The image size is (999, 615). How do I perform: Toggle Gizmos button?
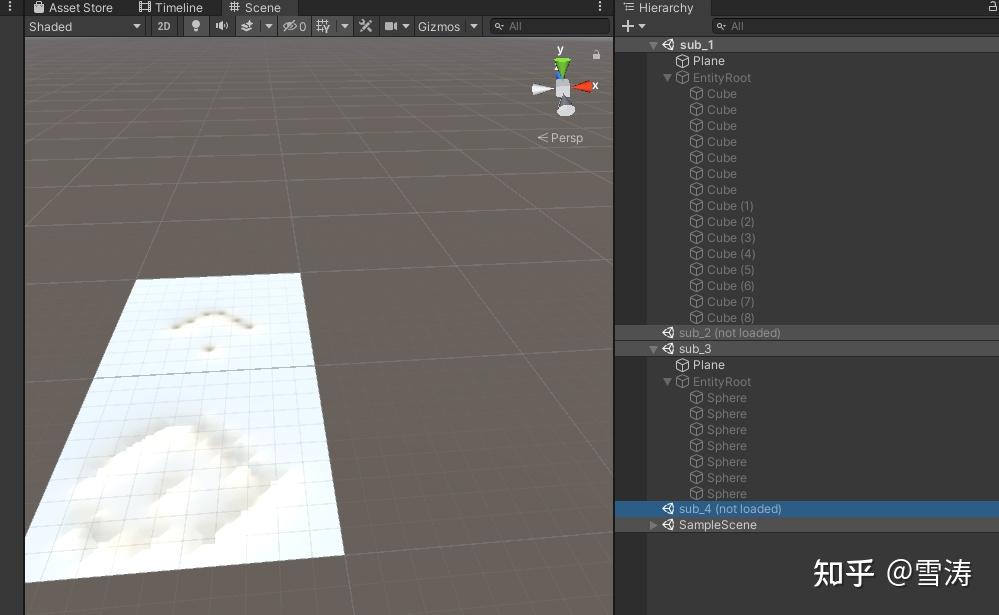tap(439, 26)
